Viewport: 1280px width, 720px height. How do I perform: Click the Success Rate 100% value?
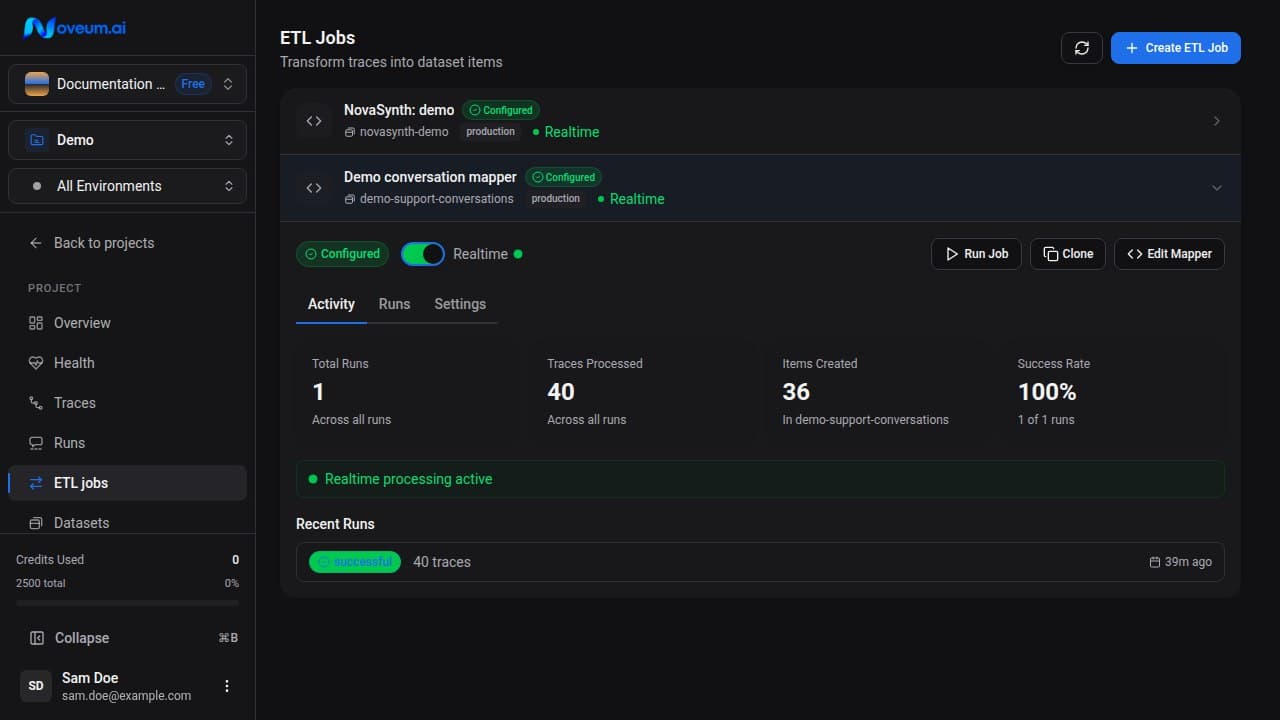pyautogui.click(x=1047, y=392)
